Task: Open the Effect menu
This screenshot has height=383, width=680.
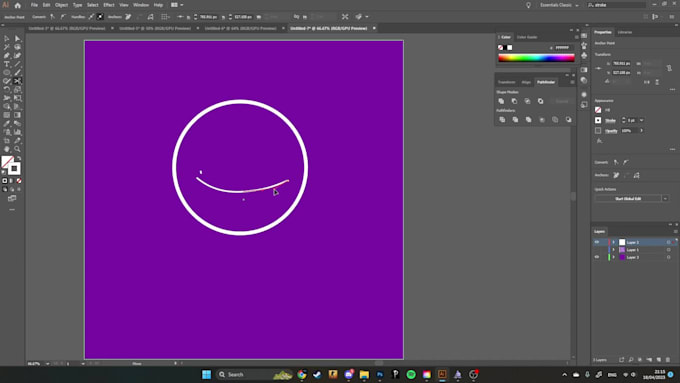Action: [108, 5]
